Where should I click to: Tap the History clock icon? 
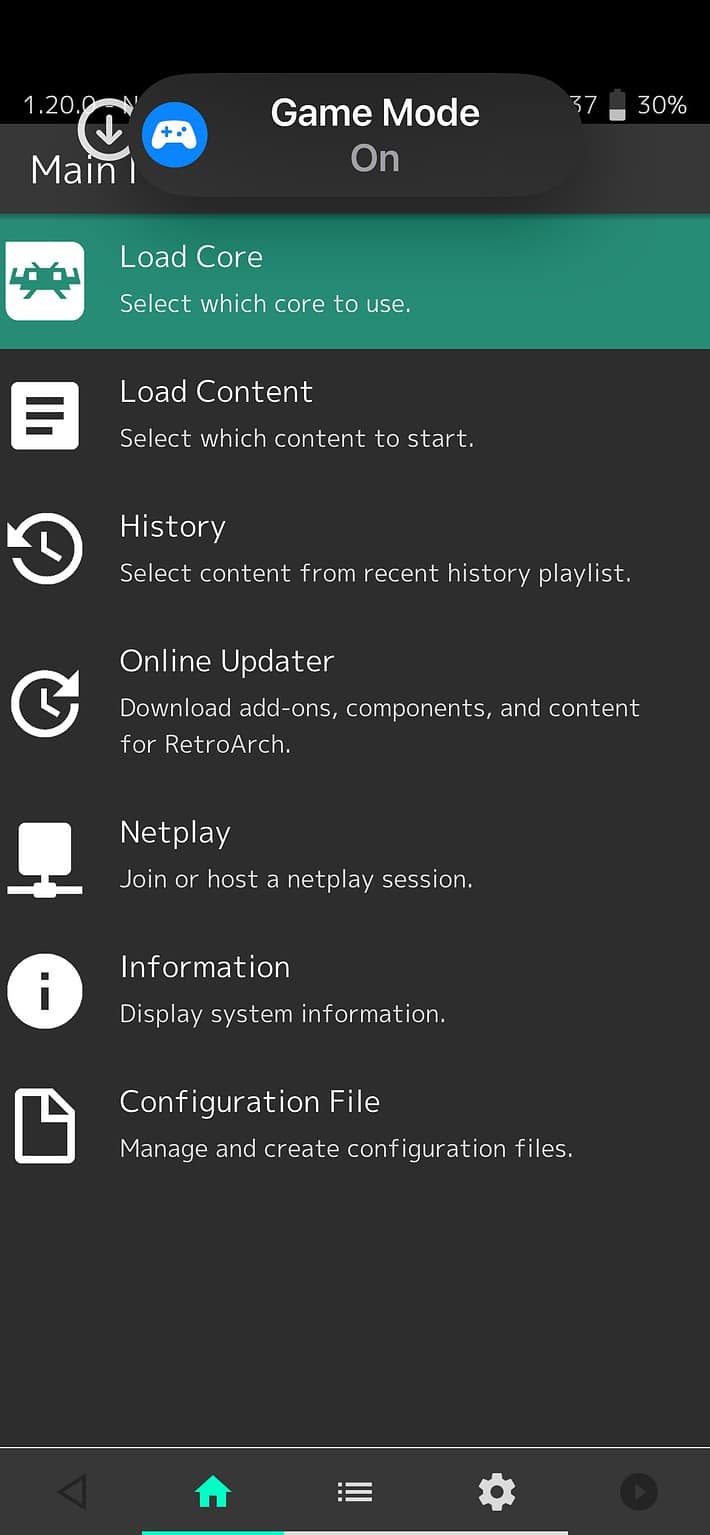(45, 549)
